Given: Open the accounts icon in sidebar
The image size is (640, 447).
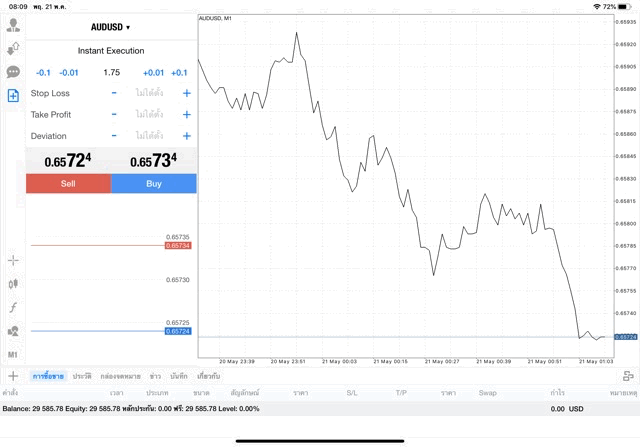Looking at the screenshot, I should click(13, 24).
